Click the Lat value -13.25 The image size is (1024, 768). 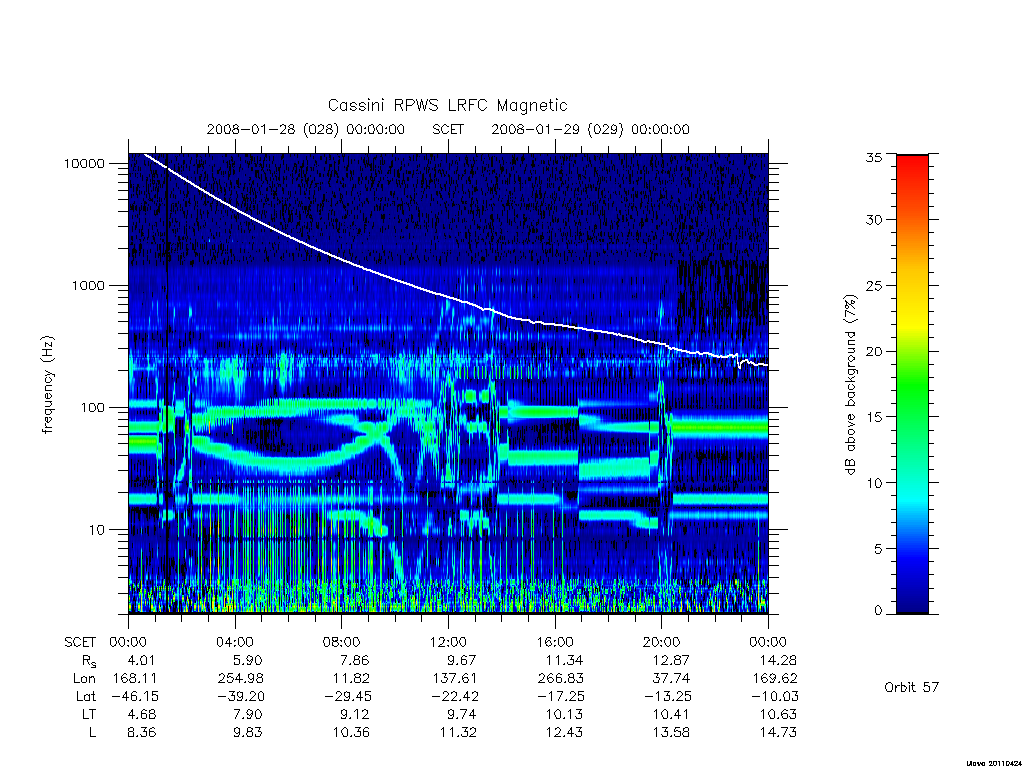point(668,696)
